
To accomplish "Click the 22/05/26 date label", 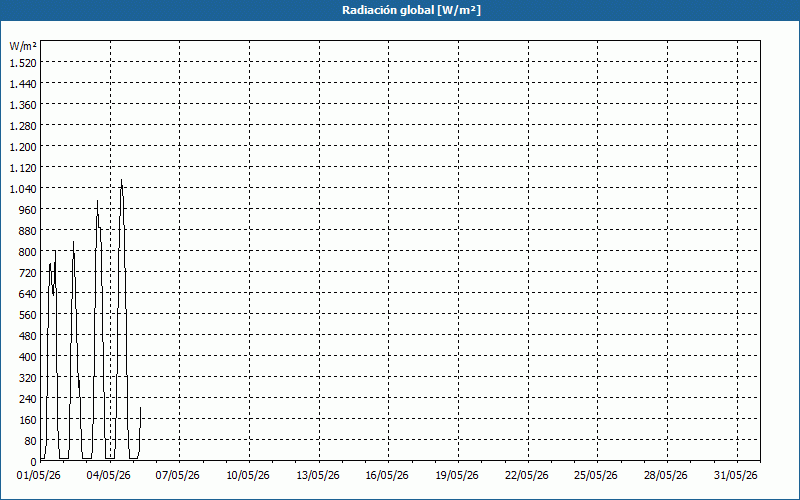I will [x=527, y=476].
